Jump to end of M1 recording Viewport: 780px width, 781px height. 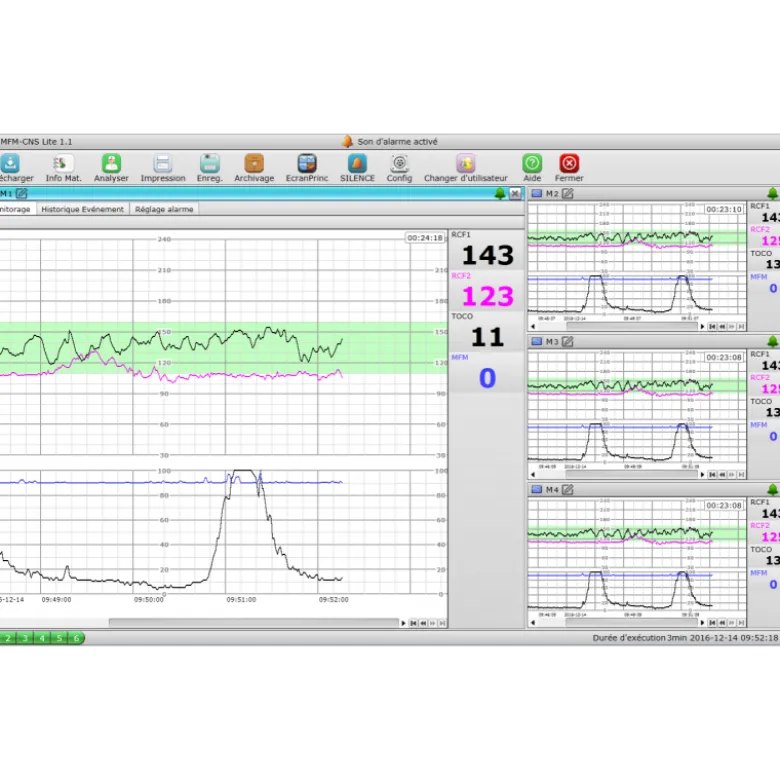click(442, 623)
